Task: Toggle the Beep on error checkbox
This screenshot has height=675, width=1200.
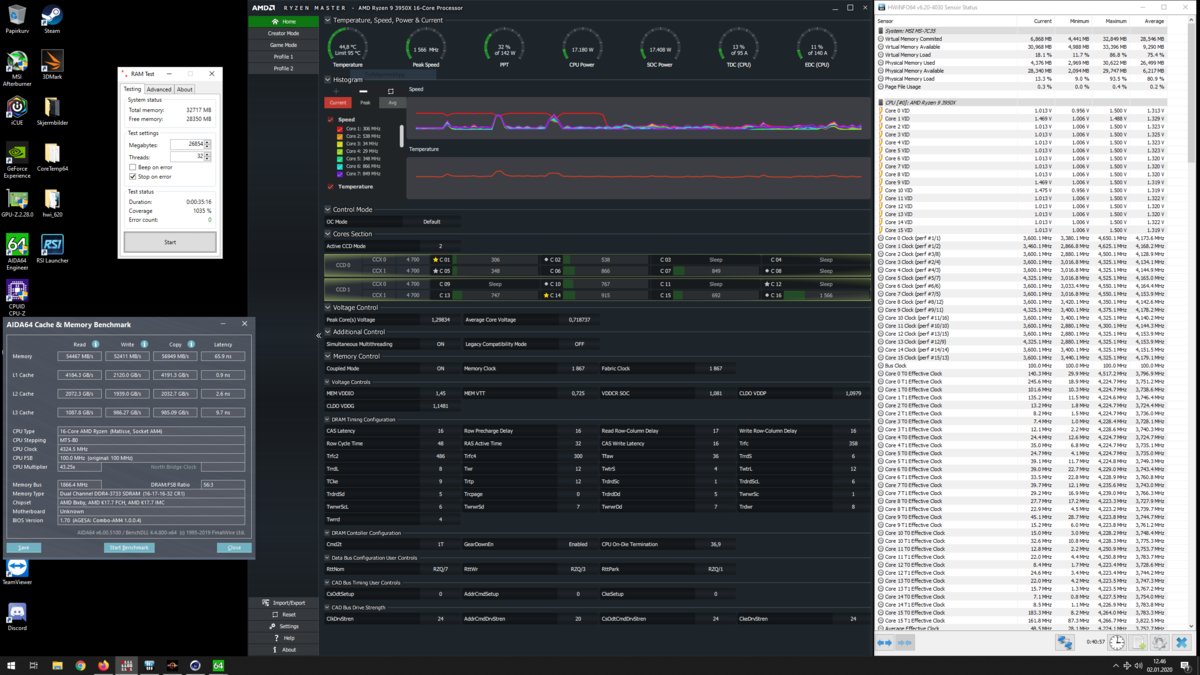Action: click(x=133, y=167)
